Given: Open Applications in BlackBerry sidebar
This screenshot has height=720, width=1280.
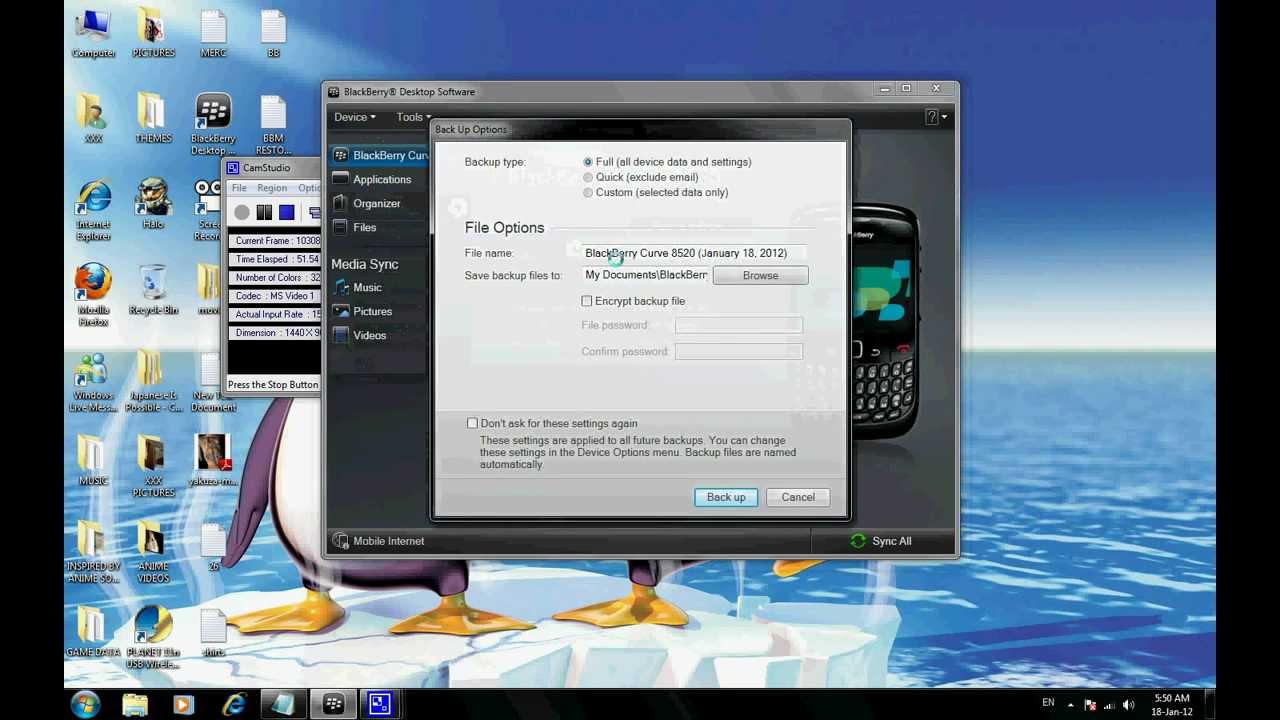Looking at the screenshot, I should pyautogui.click(x=380, y=179).
